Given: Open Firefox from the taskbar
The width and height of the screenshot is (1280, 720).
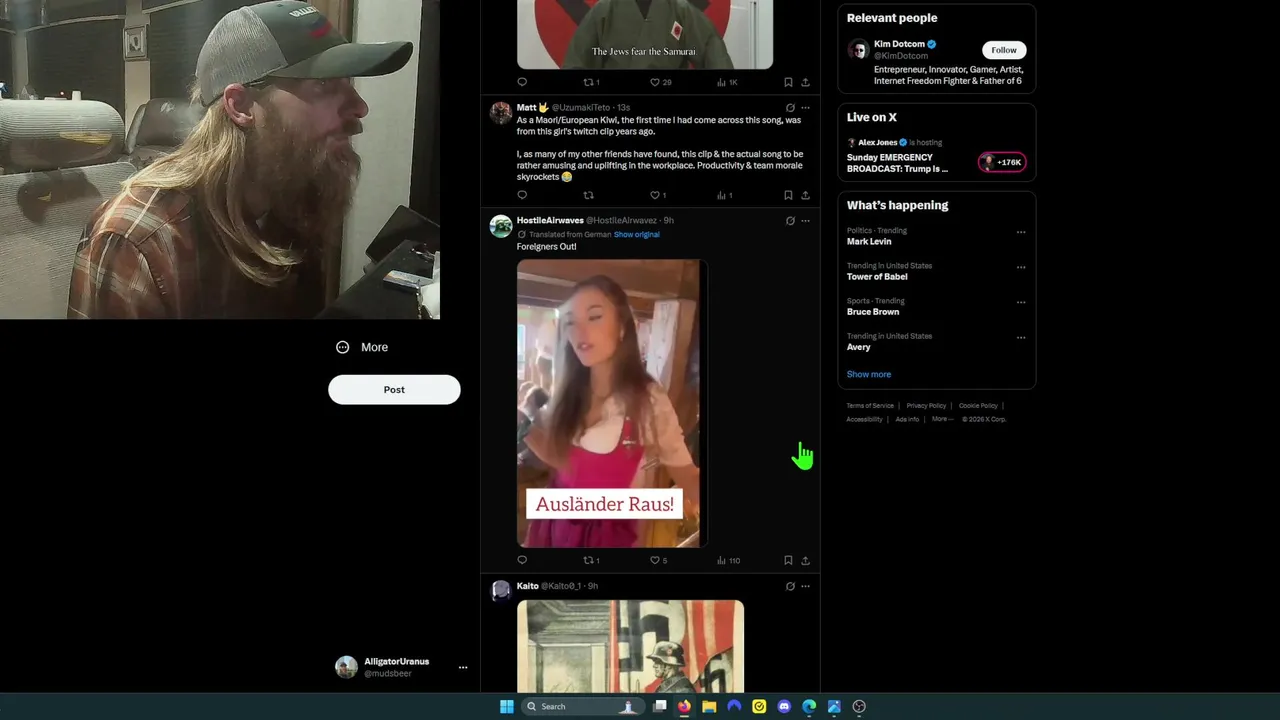Looking at the screenshot, I should click(684, 707).
